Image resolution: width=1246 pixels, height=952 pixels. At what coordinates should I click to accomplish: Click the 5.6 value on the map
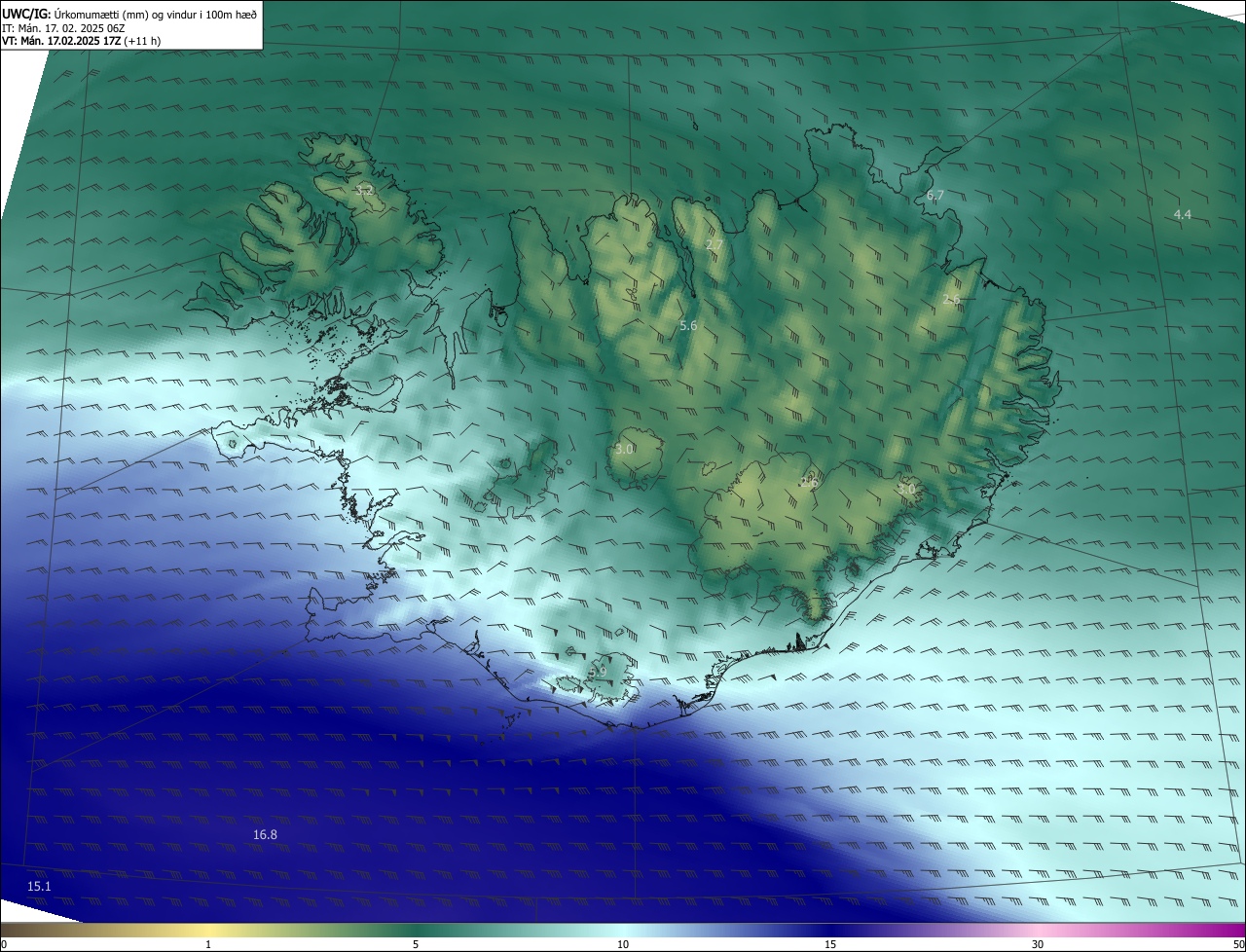tap(688, 326)
